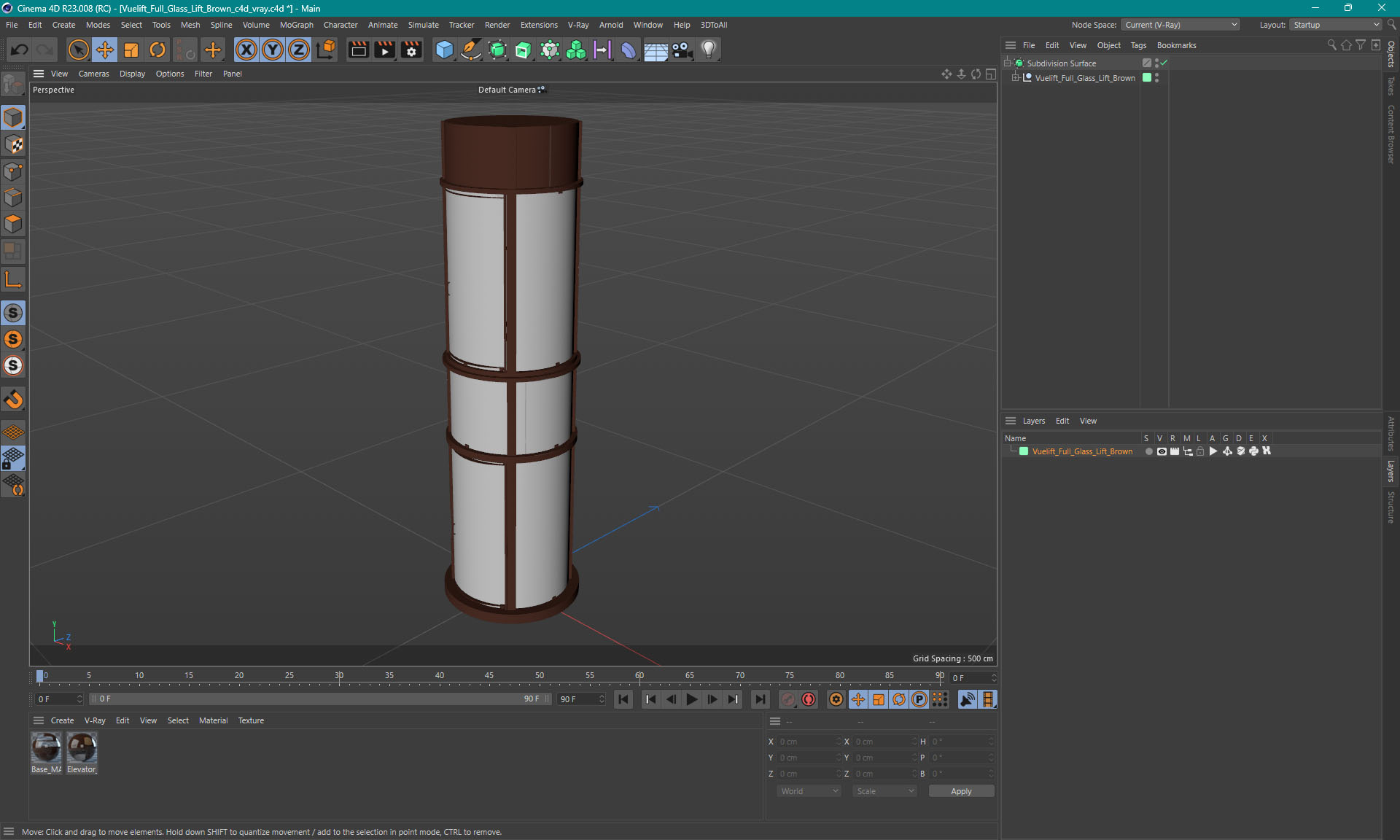Screen dimensions: 1400x840
Task: Click the Apply coordinates button
Action: point(961,791)
